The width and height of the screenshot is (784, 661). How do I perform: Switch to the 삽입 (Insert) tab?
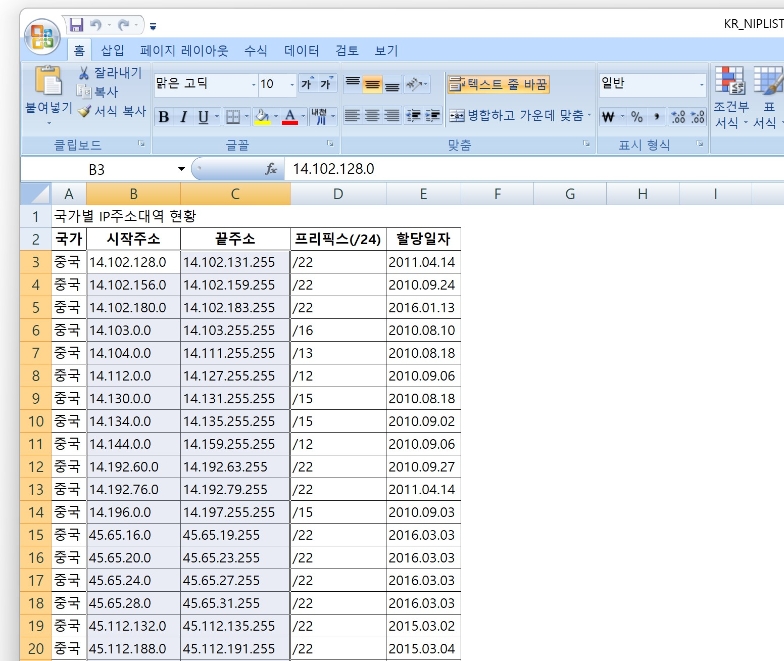pos(113,50)
